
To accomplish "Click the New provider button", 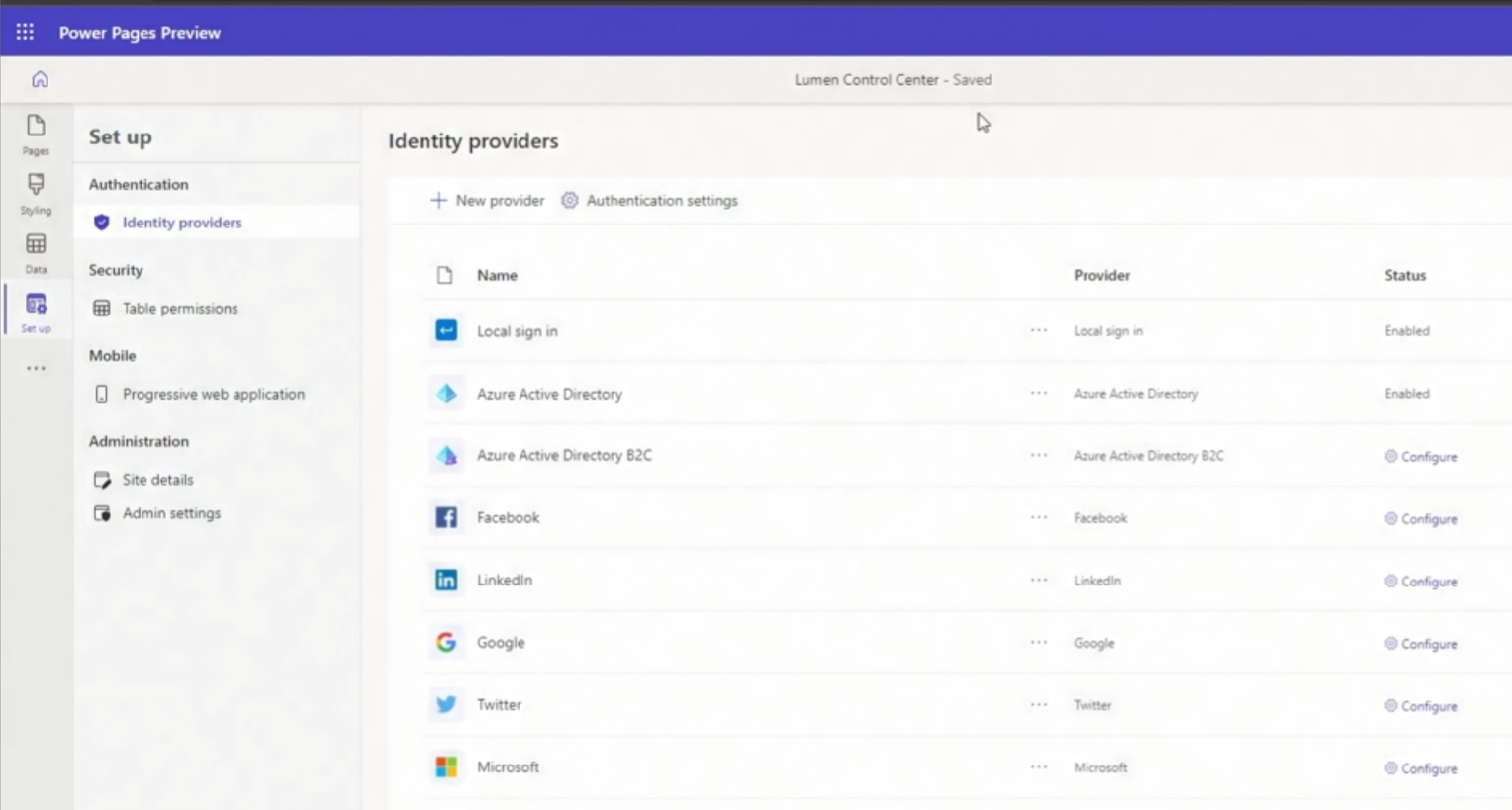I will click(x=488, y=201).
